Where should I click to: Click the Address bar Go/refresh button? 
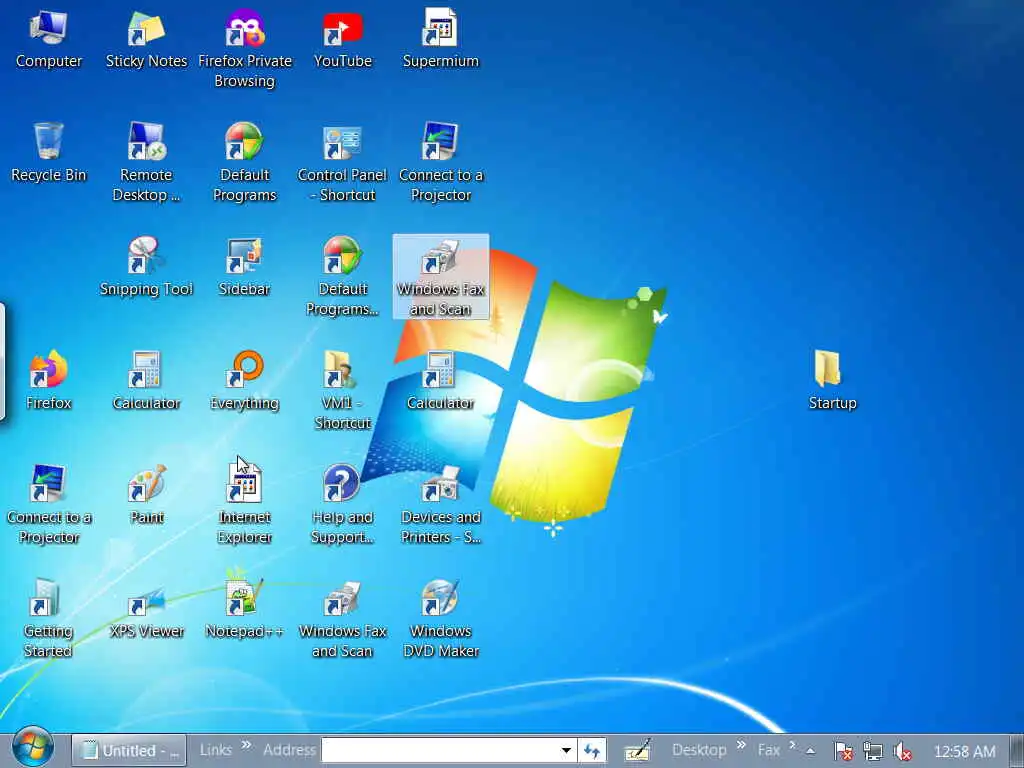pos(592,750)
